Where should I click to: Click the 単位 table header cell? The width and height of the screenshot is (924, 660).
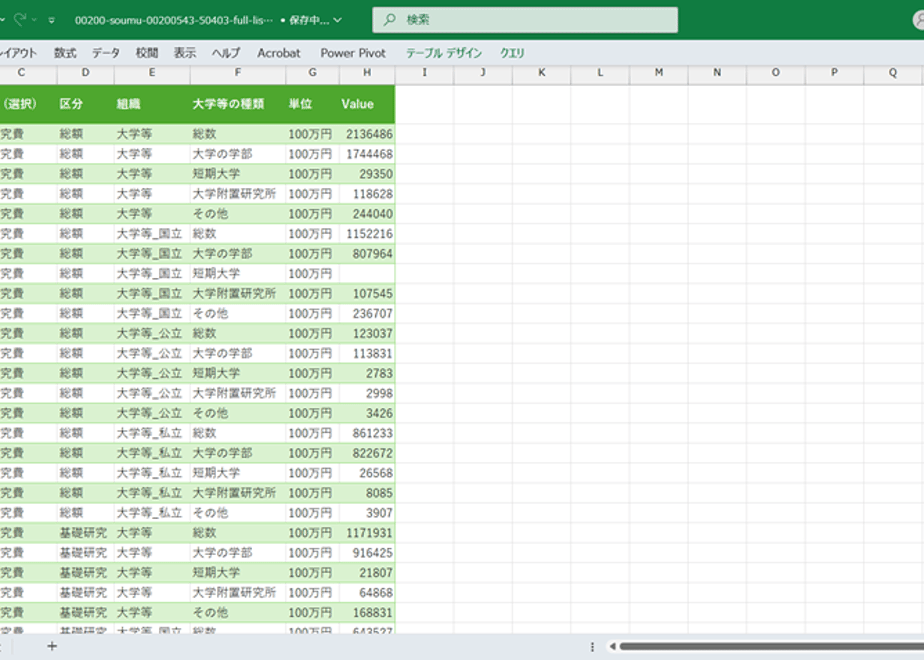[312, 104]
